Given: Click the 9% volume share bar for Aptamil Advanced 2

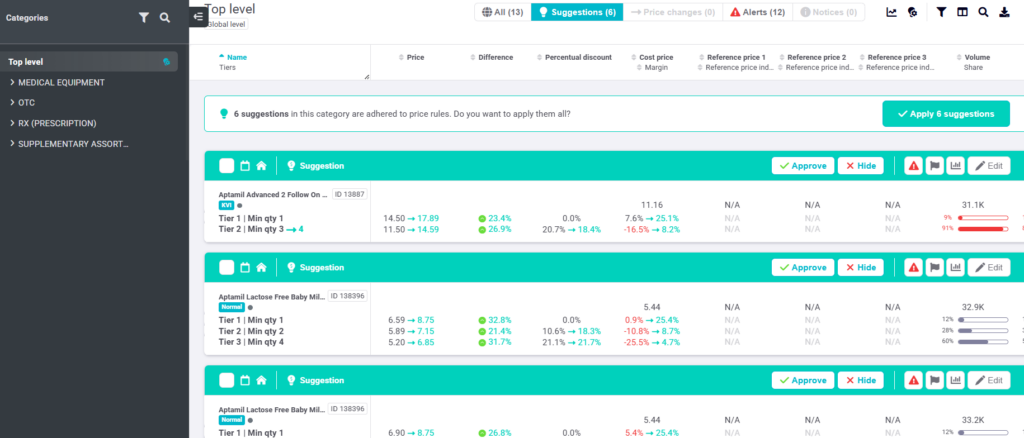Looking at the screenshot, I should pos(982,217).
